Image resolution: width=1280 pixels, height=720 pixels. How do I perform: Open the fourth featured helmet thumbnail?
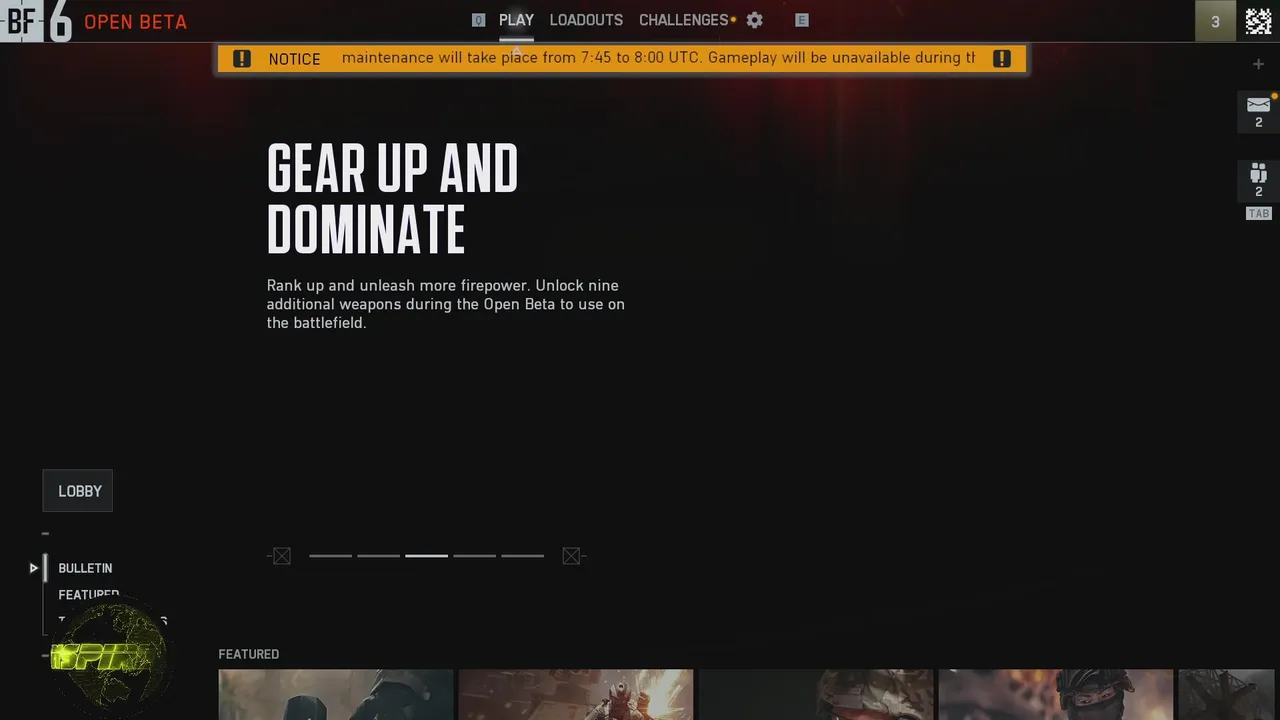coord(1056,694)
